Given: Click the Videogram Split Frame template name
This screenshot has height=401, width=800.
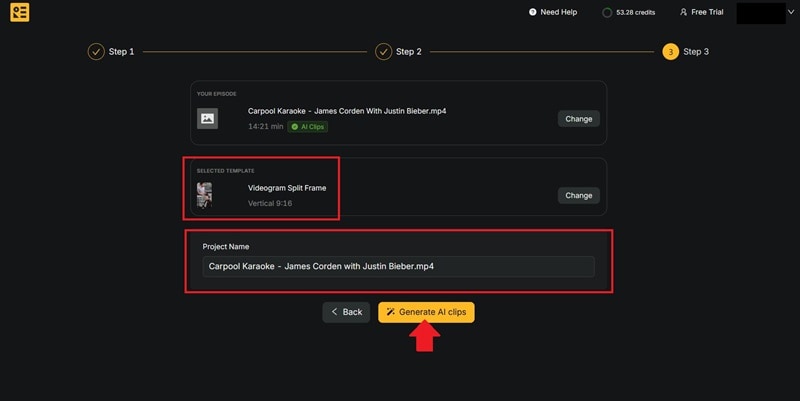Looking at the screenshot, I should pos(287,188).
